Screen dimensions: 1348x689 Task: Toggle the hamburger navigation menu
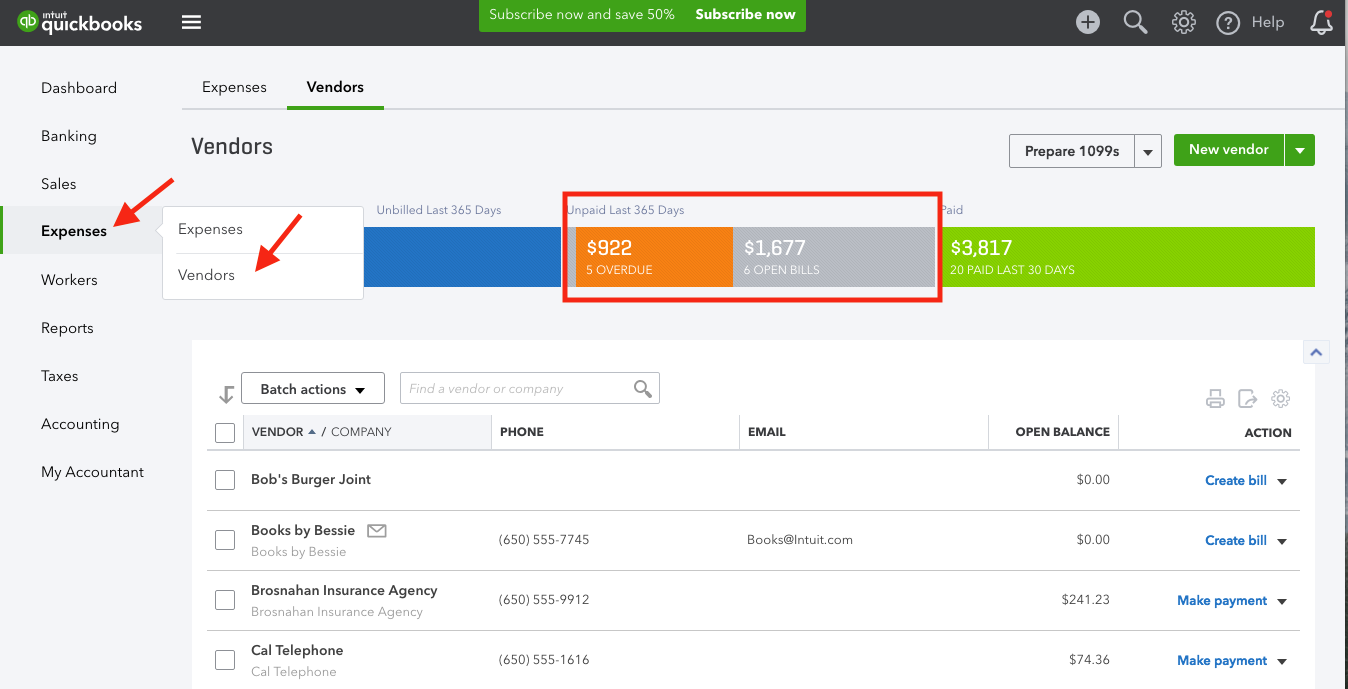pyautogui.click(x=191, y=22)
